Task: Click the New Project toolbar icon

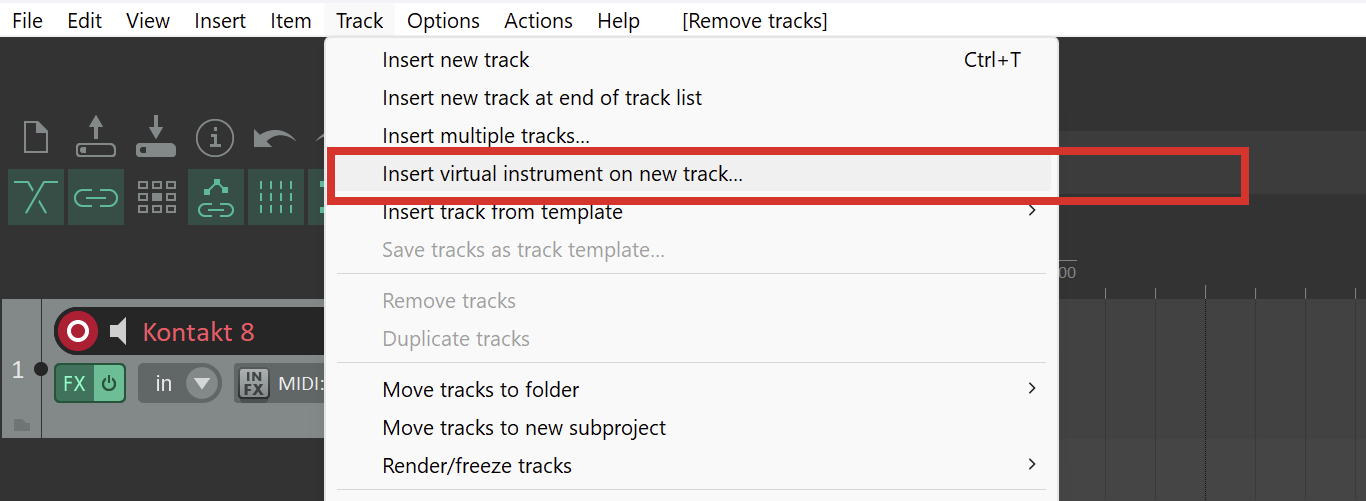Action: [x=36, y=137]
